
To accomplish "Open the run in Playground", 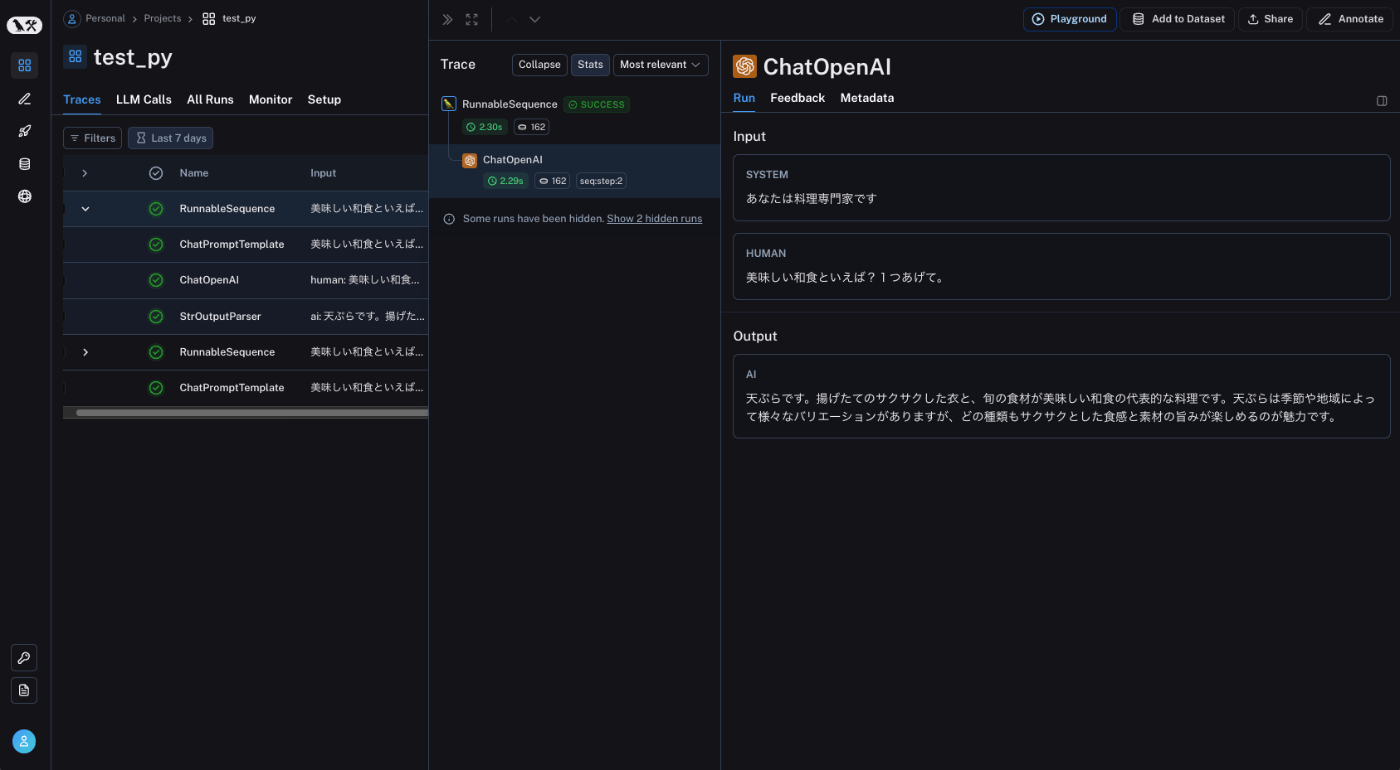I will click(x=1070, y=19).
